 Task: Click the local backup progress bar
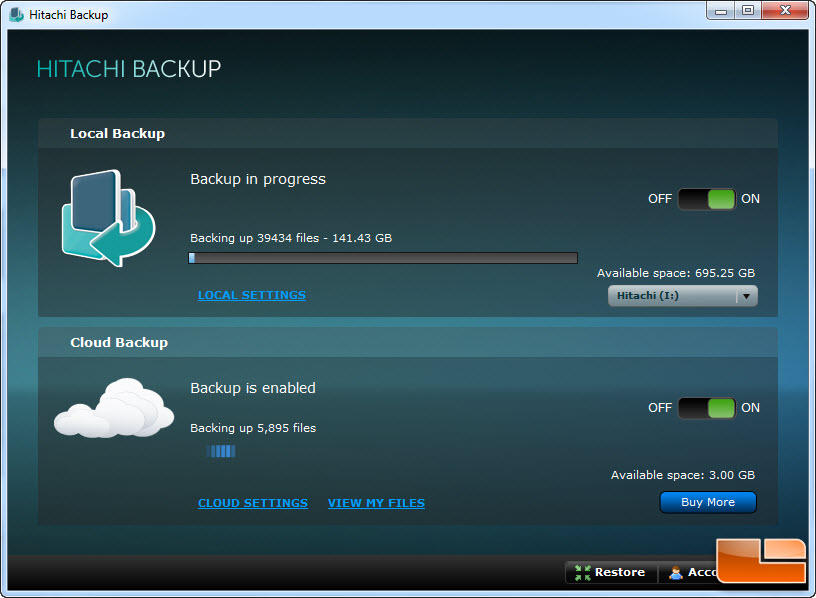coord(383,258)
